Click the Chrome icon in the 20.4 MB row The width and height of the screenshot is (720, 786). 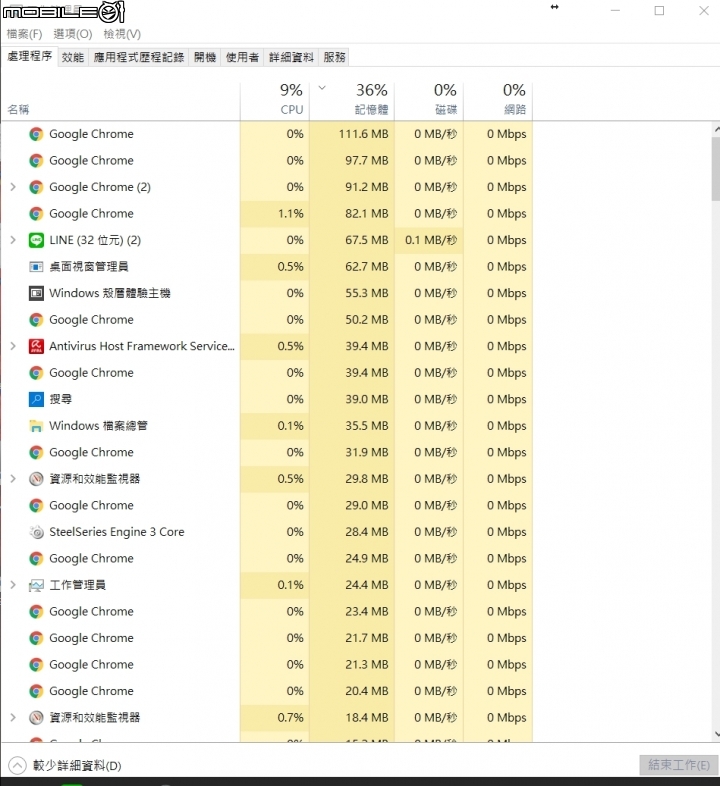36,692
